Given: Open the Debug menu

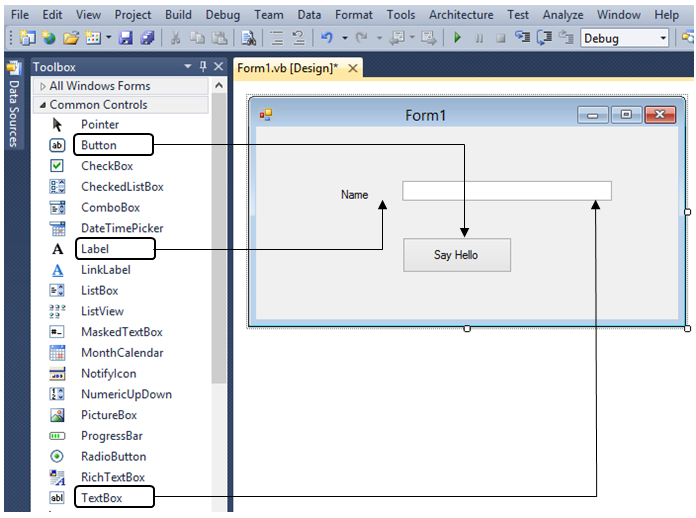Looking at the screenshot, I should [223, 15].
